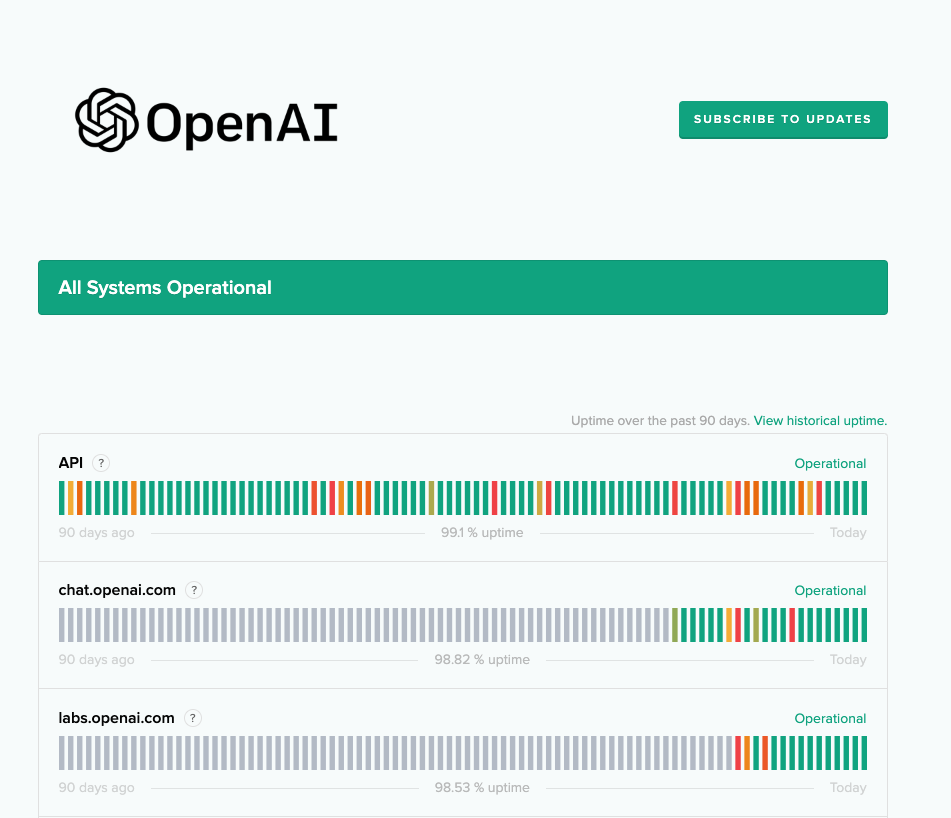Click the All Systems Operational banner

pyautogui.click(x=462, y=288)
